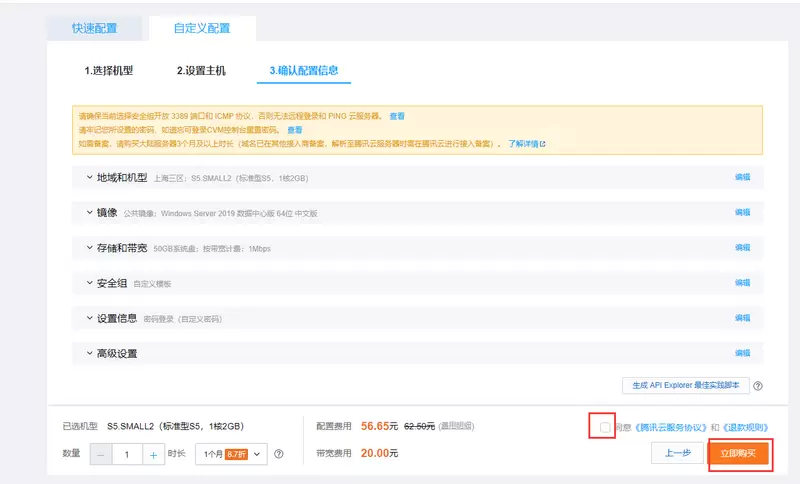The height and width of the screenshot is (484, 800).
Task: Focus the 数量 quantity input field
Action: point(127,454)
